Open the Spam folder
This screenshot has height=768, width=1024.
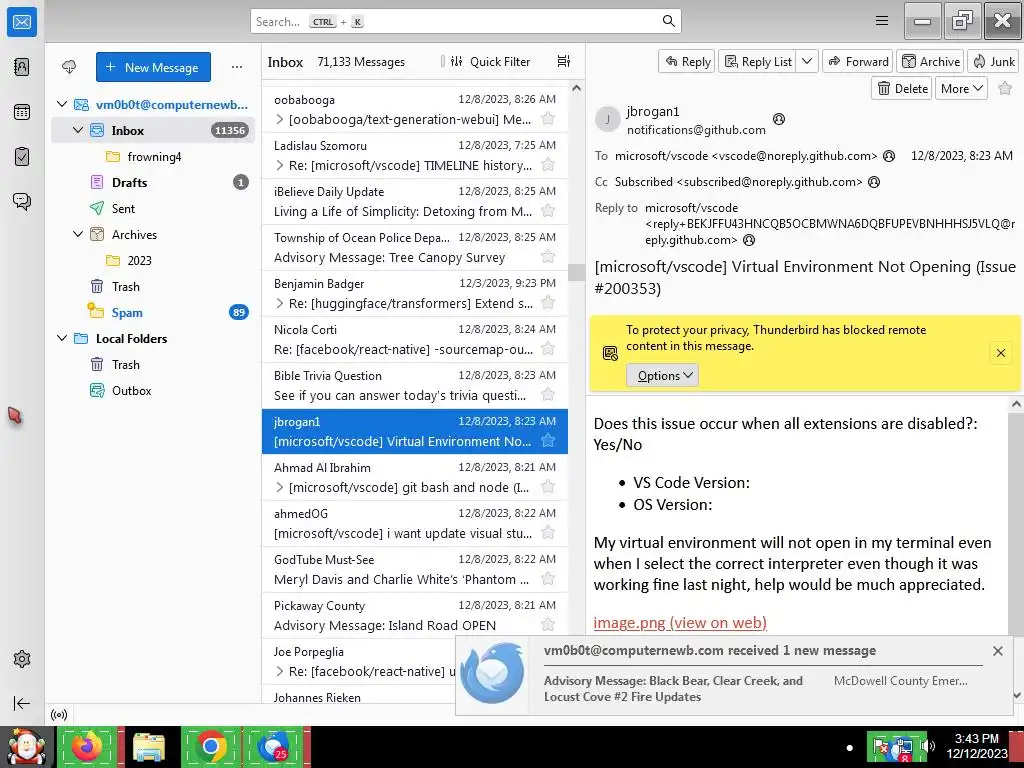click(153, 312)
